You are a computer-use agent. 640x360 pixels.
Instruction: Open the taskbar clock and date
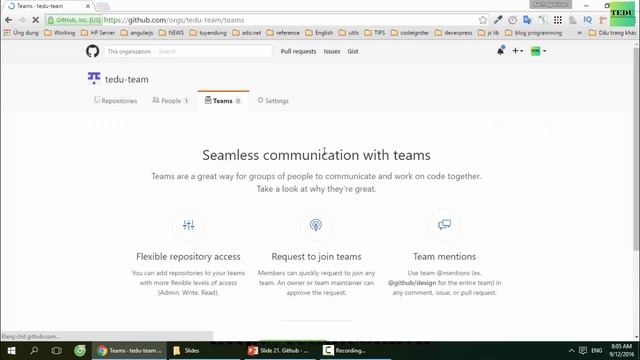click(x=622, y=351)
